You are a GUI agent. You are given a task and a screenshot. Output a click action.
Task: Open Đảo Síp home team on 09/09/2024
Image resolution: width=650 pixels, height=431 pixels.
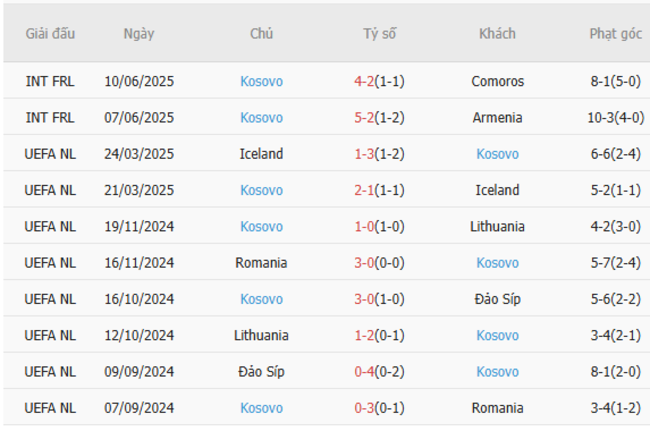tap(261, 371)
